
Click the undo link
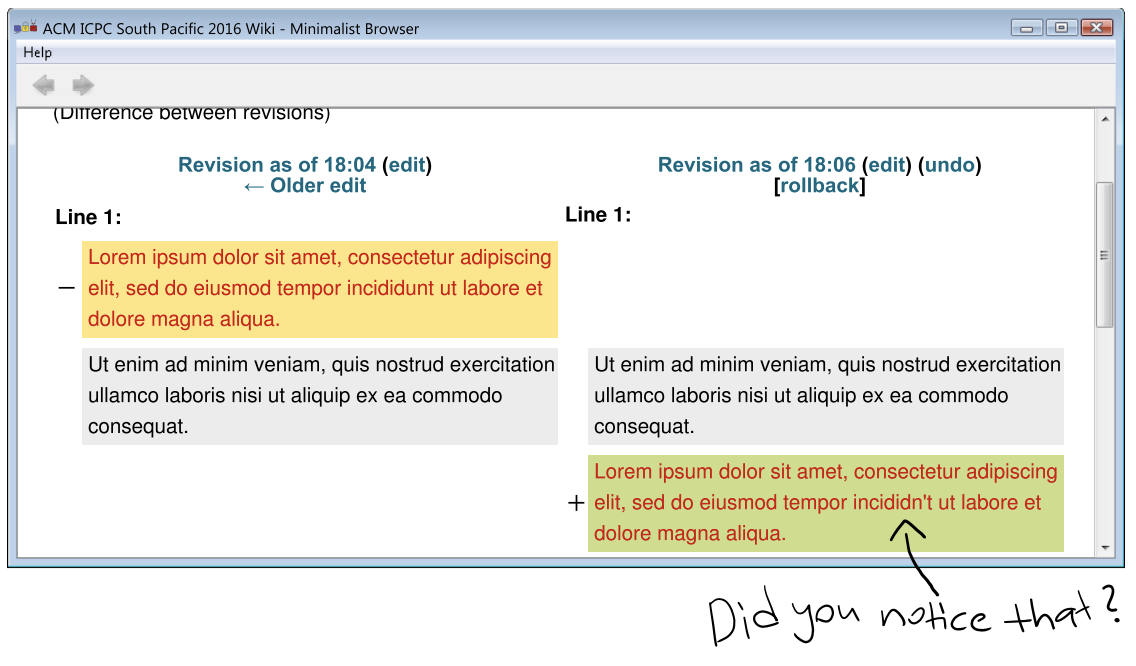(x=950, y=165)
